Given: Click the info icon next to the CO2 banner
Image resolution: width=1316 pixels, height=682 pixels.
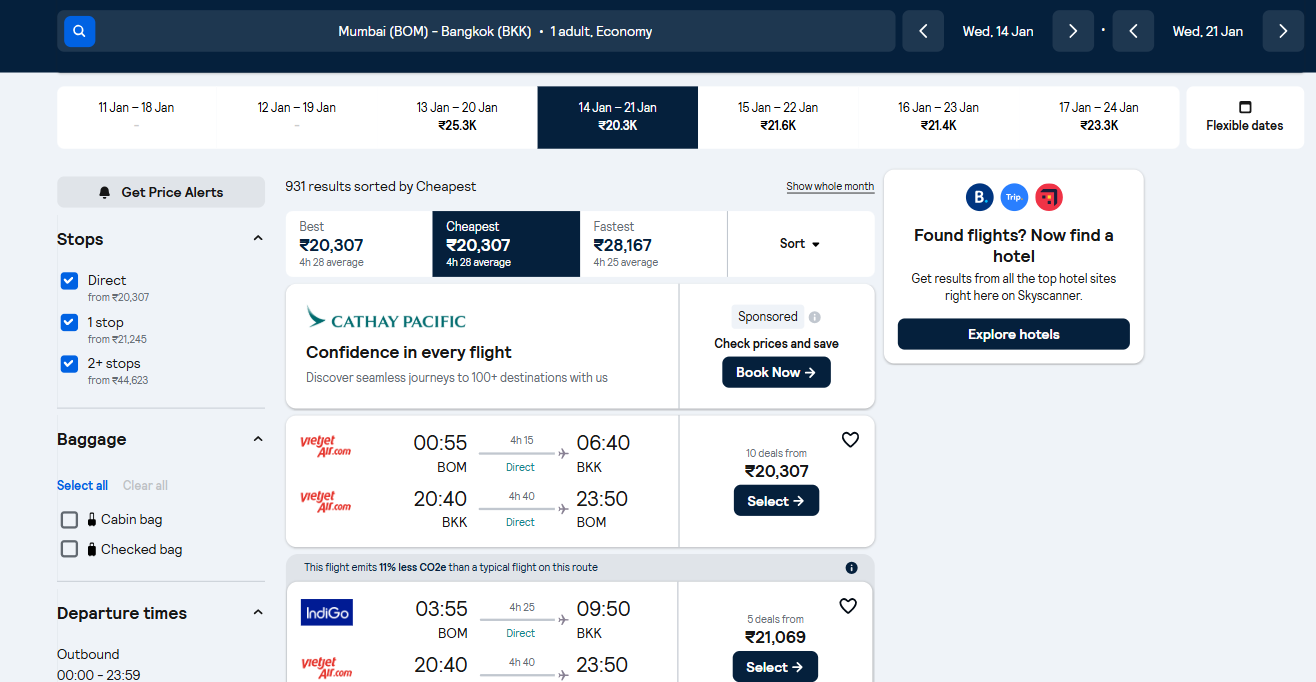Looking at the screenshot, I should pos(851,567).
